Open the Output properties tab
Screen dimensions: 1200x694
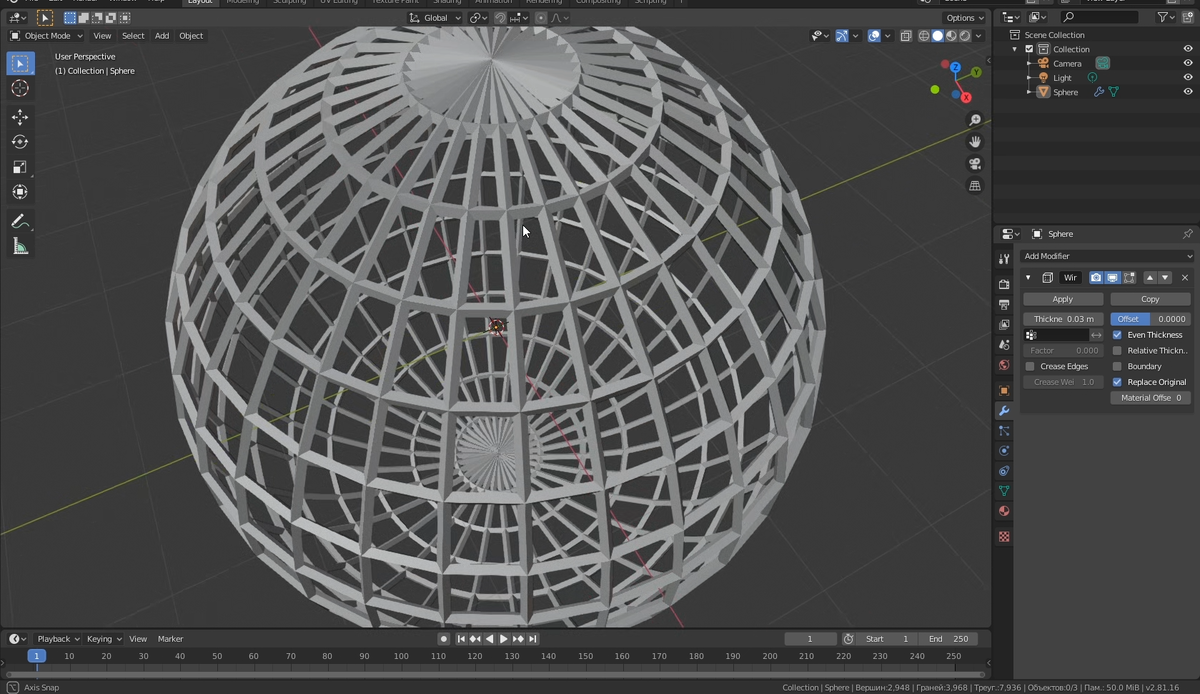[x=1004, y=304]
